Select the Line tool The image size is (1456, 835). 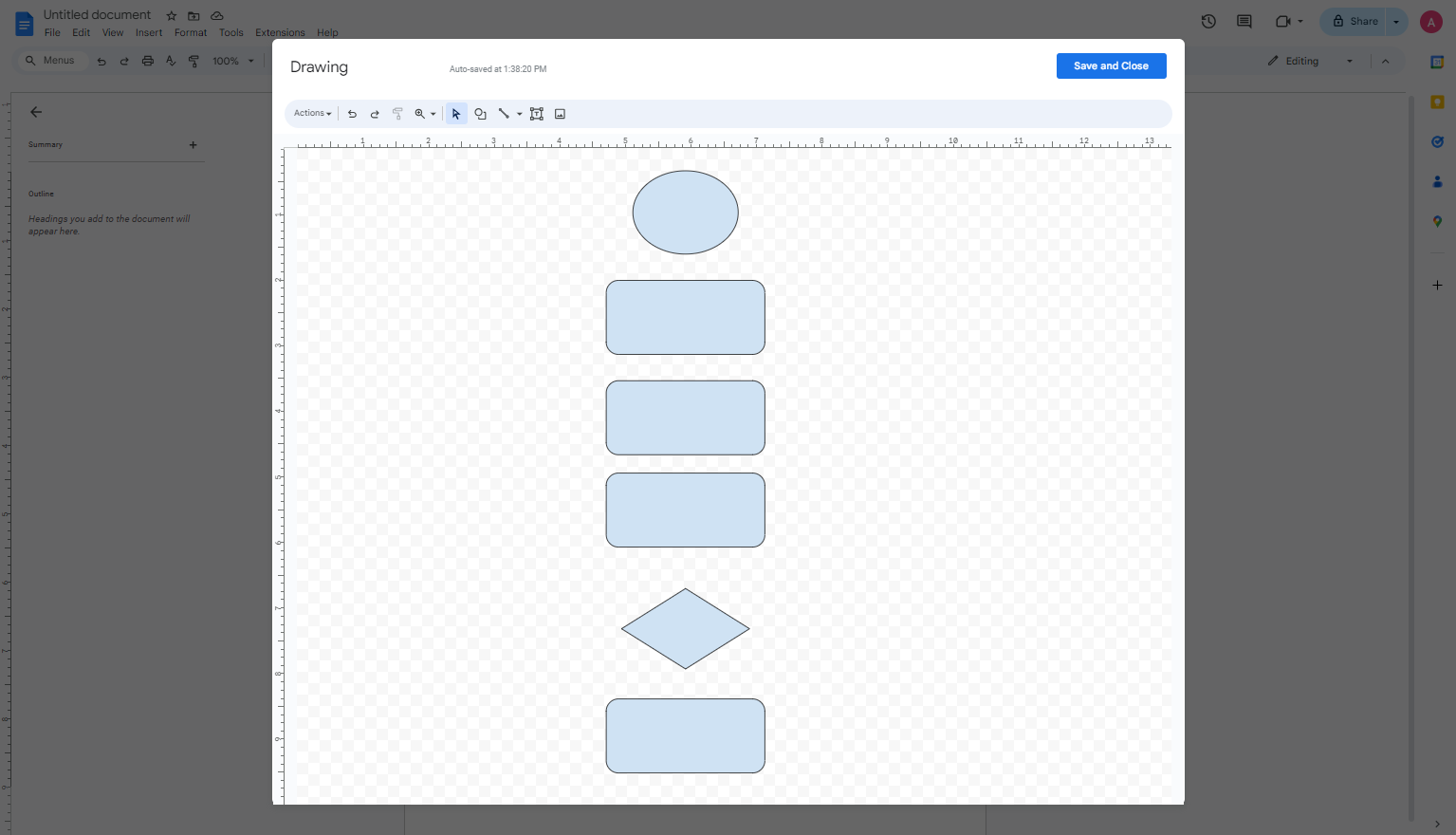click(x=504, y=113)
